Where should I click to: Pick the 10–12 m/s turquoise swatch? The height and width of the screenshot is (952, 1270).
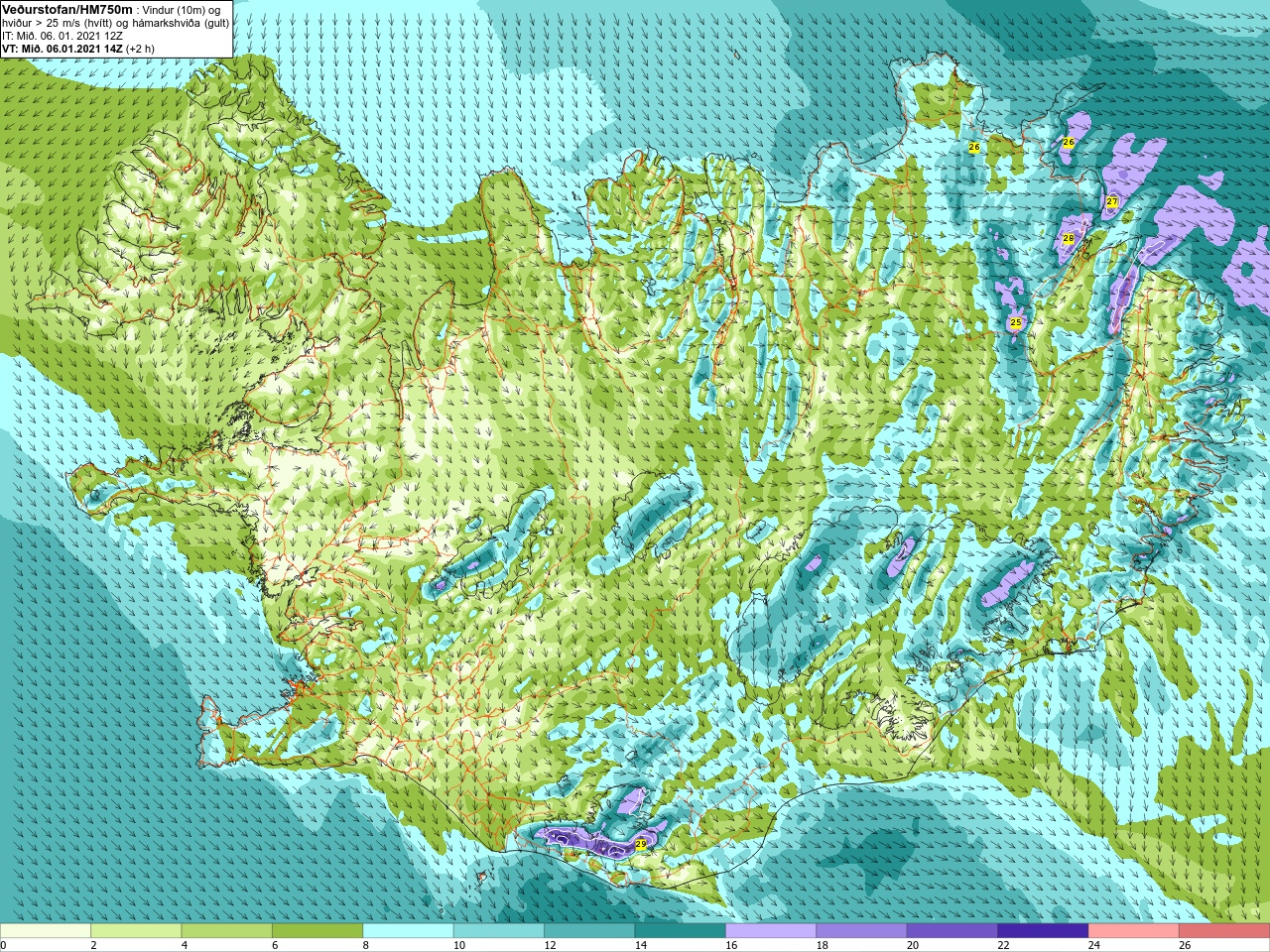499,930
